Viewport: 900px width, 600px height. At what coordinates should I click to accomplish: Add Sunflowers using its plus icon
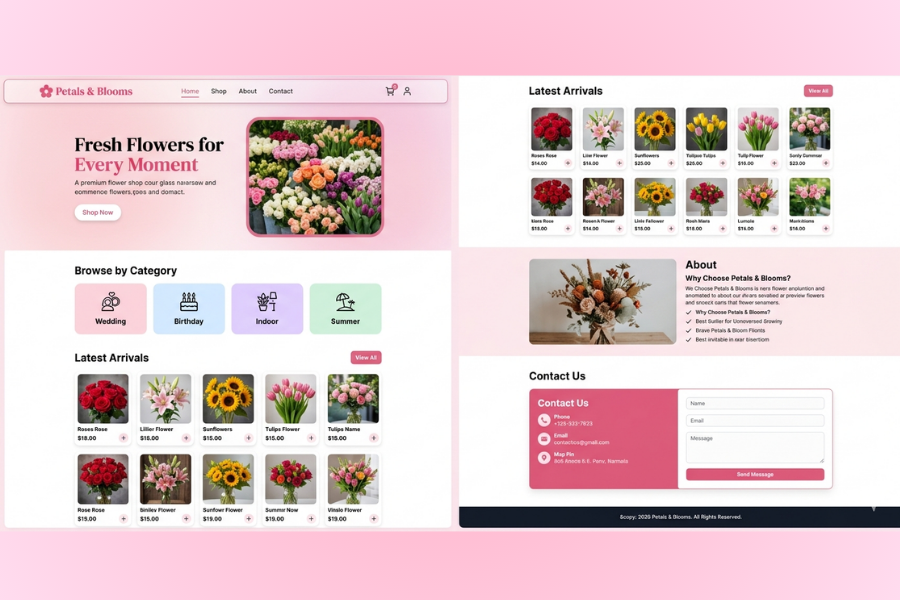248,437
